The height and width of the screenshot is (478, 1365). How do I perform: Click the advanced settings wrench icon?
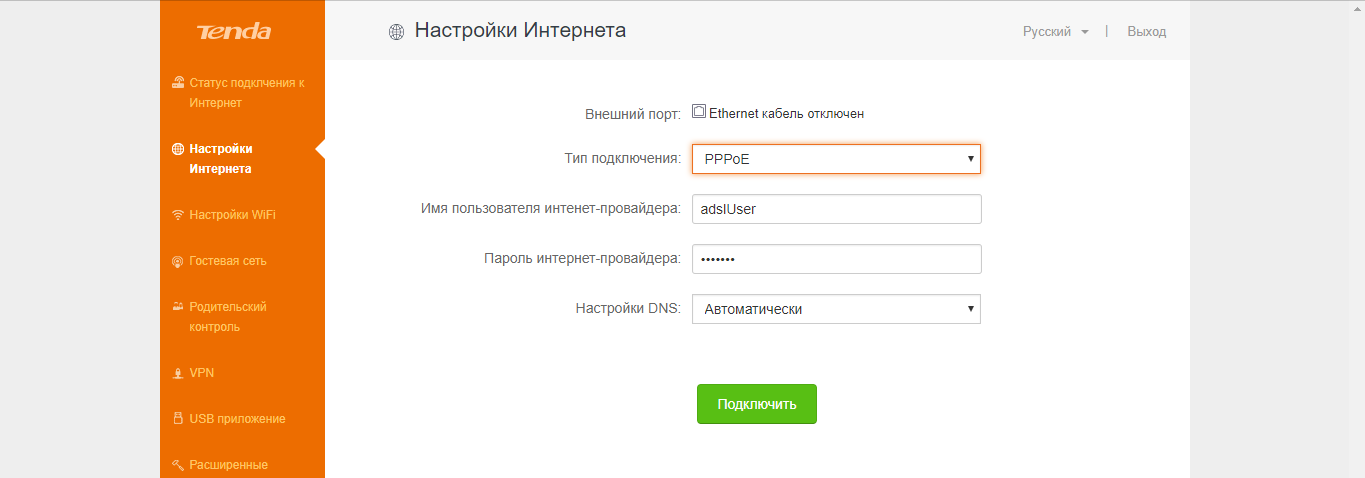pyautogui.click(x=178, y=465)
